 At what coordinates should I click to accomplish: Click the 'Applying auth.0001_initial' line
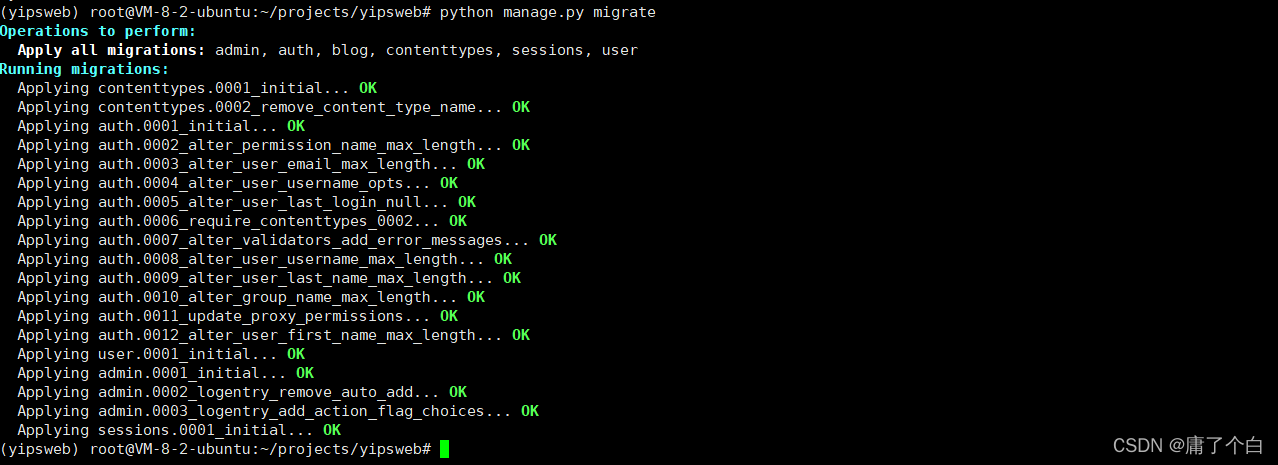[161, 126]
